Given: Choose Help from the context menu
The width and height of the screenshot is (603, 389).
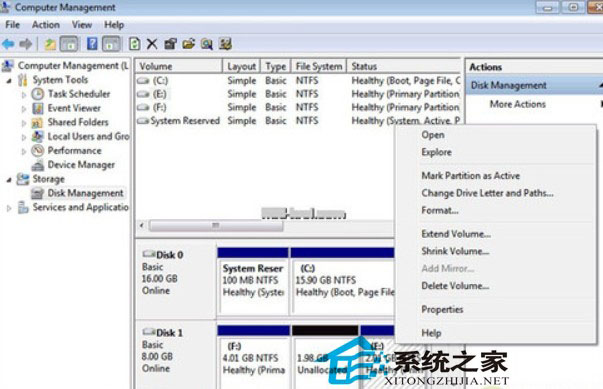Looking at the screenshot, I should [x=431, y=333].
